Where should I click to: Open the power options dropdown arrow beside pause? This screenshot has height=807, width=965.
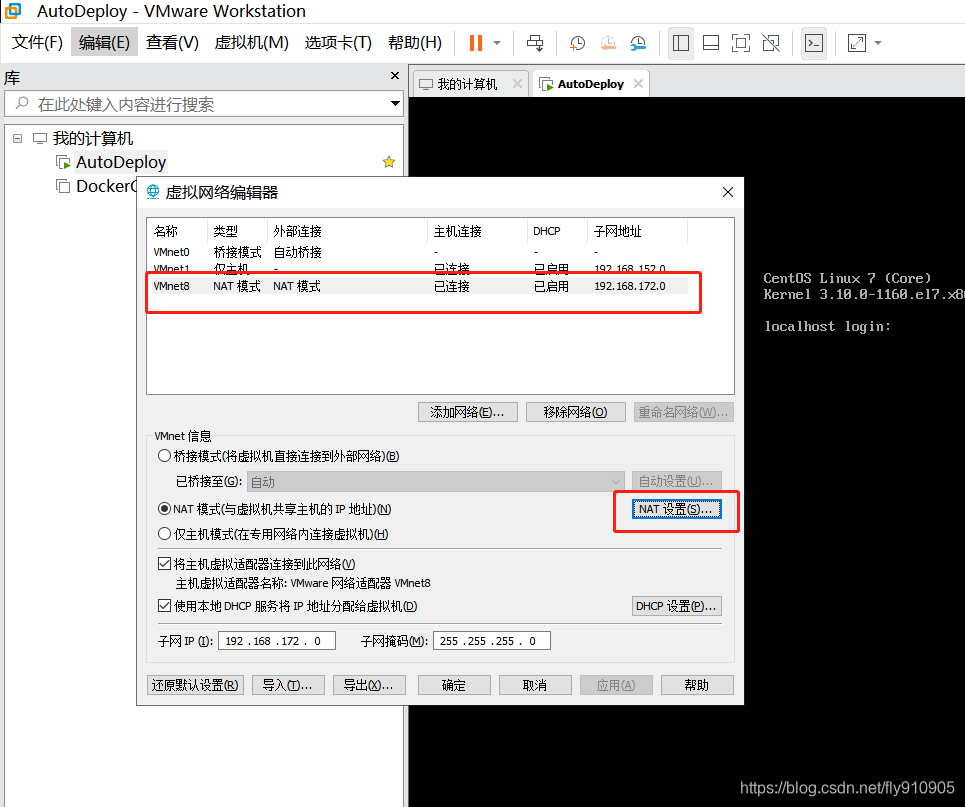click(497, 43)
